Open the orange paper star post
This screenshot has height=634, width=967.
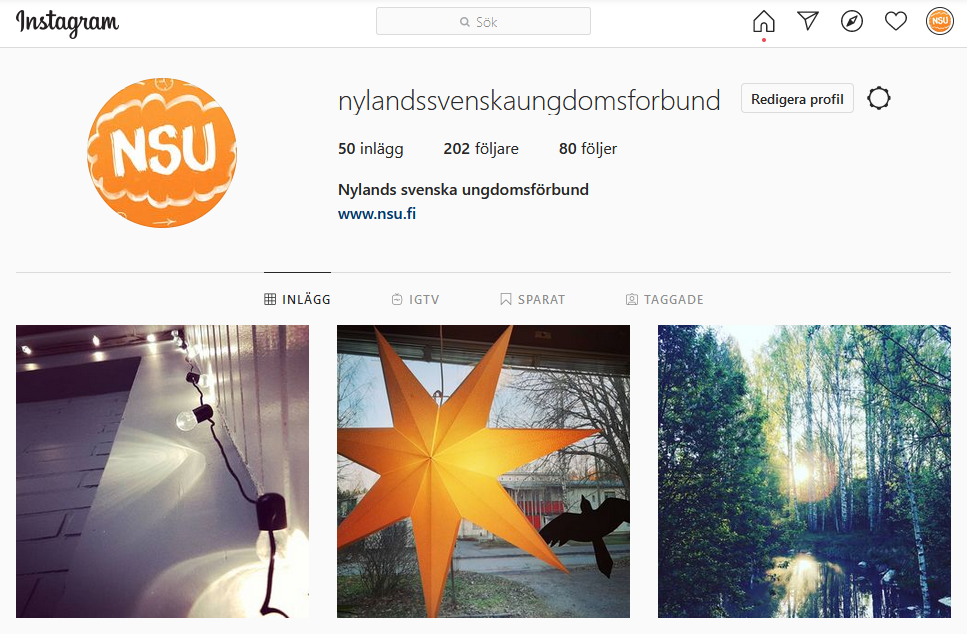(484, 471)
